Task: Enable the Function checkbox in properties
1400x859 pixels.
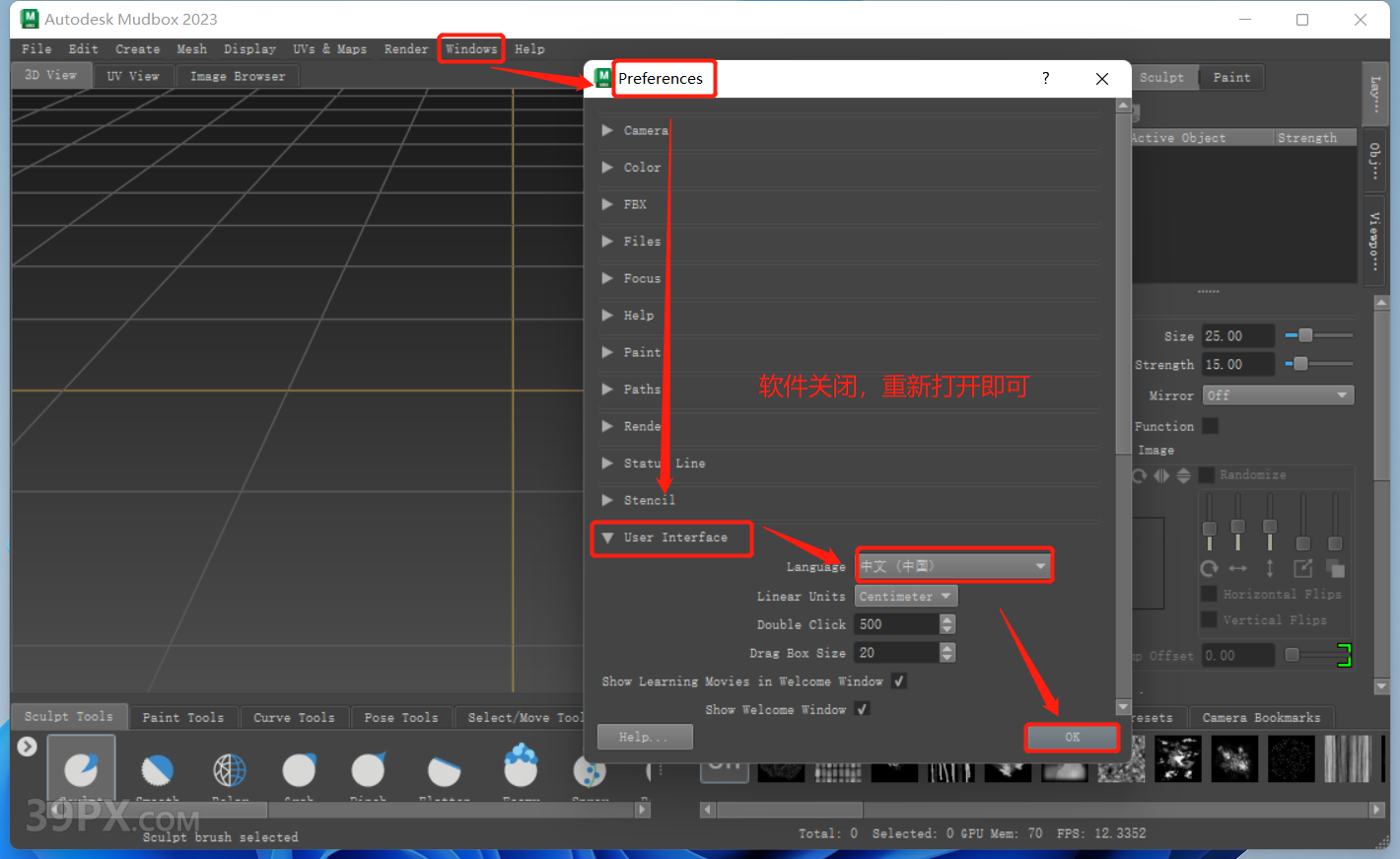Action: pos(1210,426)
